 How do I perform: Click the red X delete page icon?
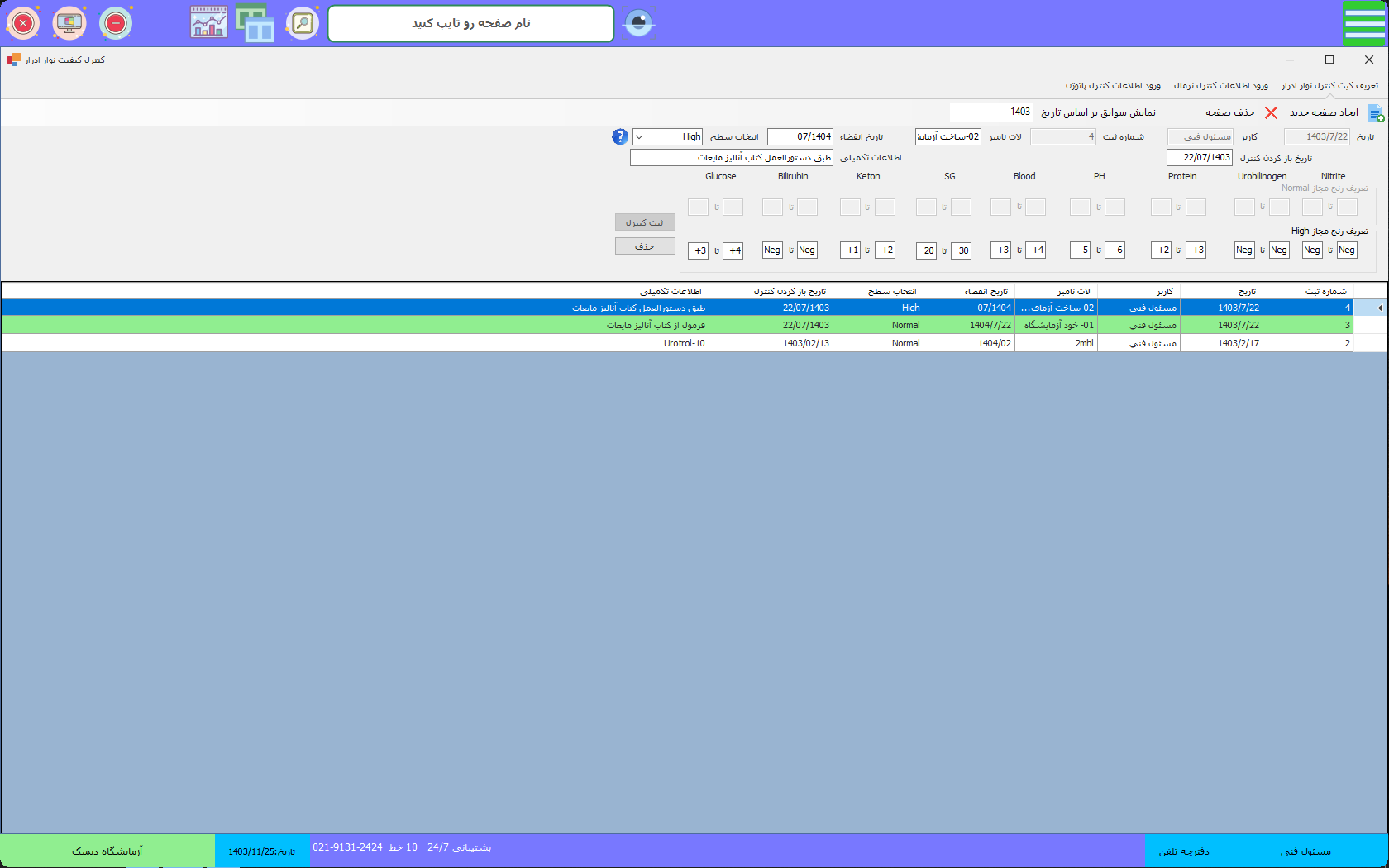[x=1271, y=113]
